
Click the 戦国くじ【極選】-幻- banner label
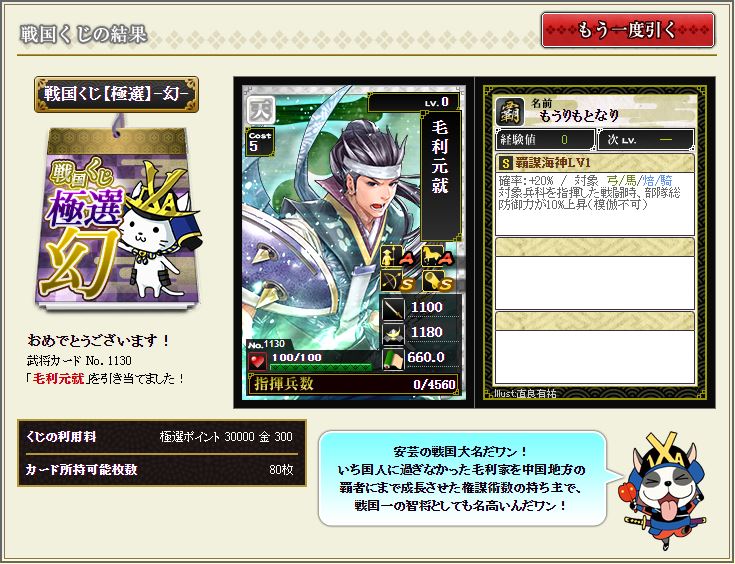coord(116,94)
